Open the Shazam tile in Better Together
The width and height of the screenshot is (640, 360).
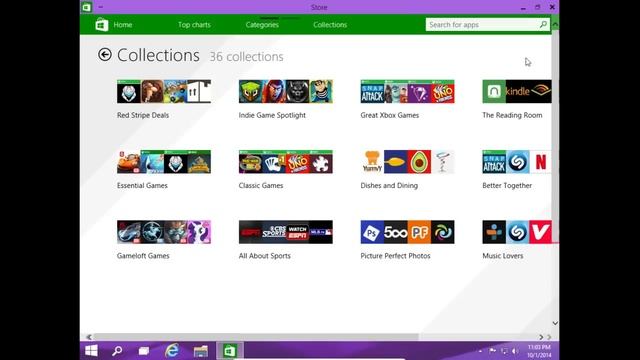coord(517,162)
